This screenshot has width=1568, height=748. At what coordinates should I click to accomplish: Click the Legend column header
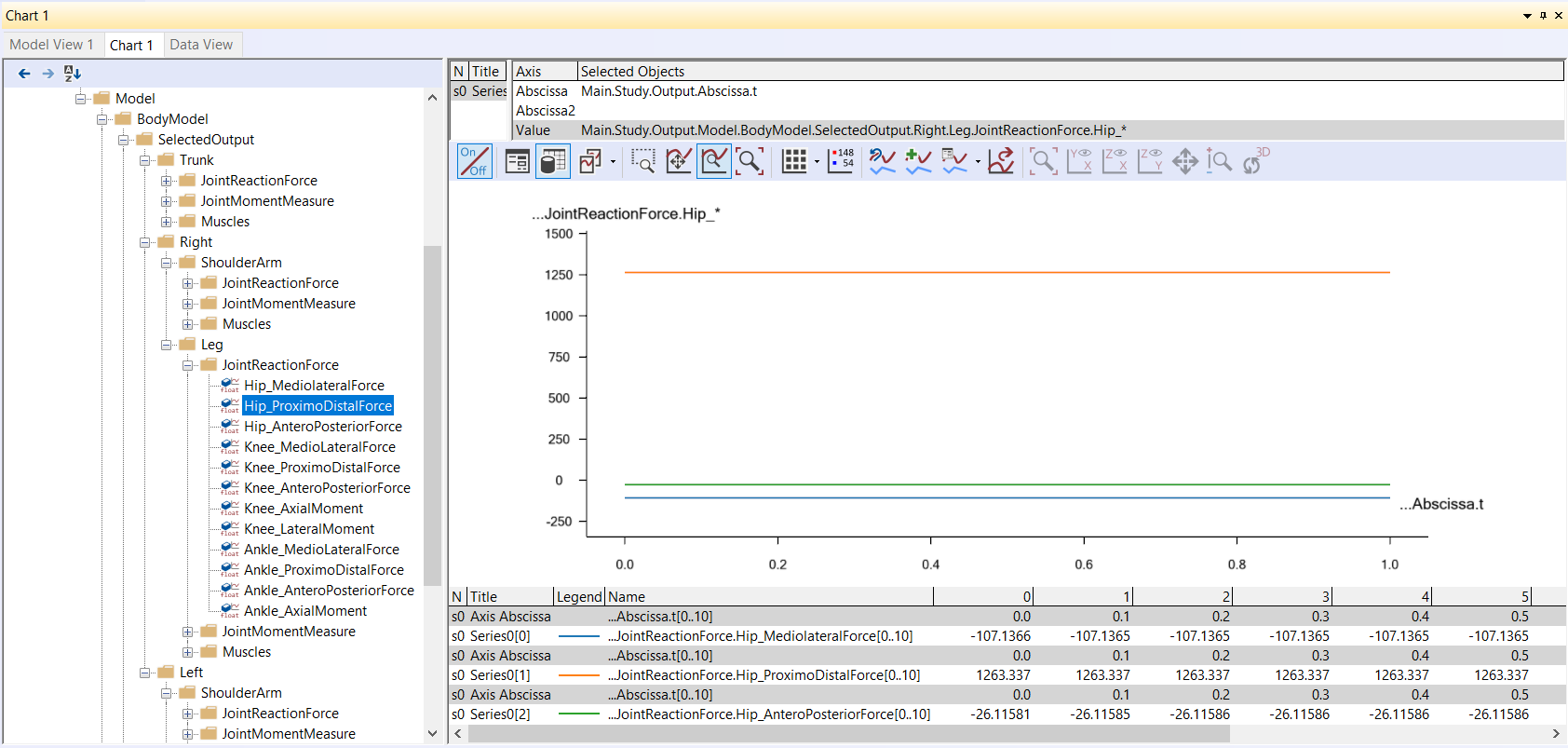coord(579,597)
